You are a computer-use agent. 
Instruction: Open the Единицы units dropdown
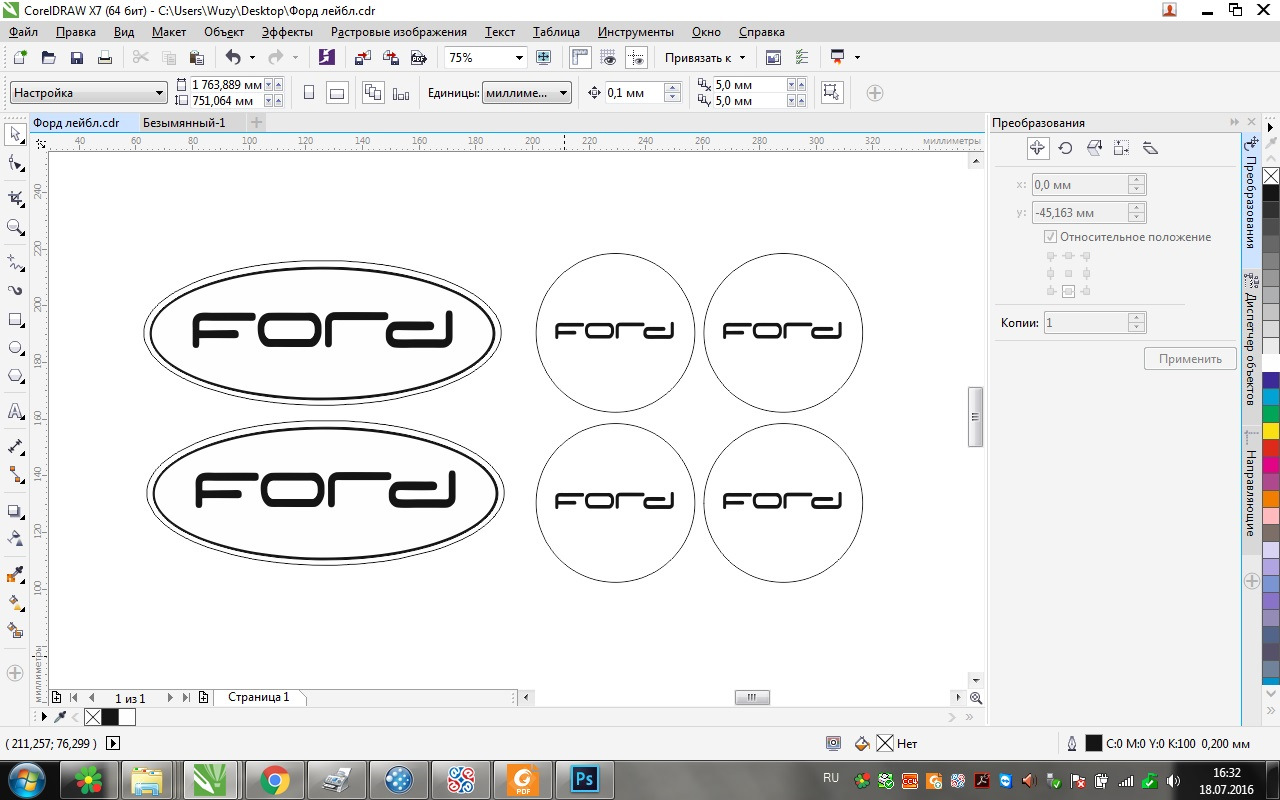point(526,93)
